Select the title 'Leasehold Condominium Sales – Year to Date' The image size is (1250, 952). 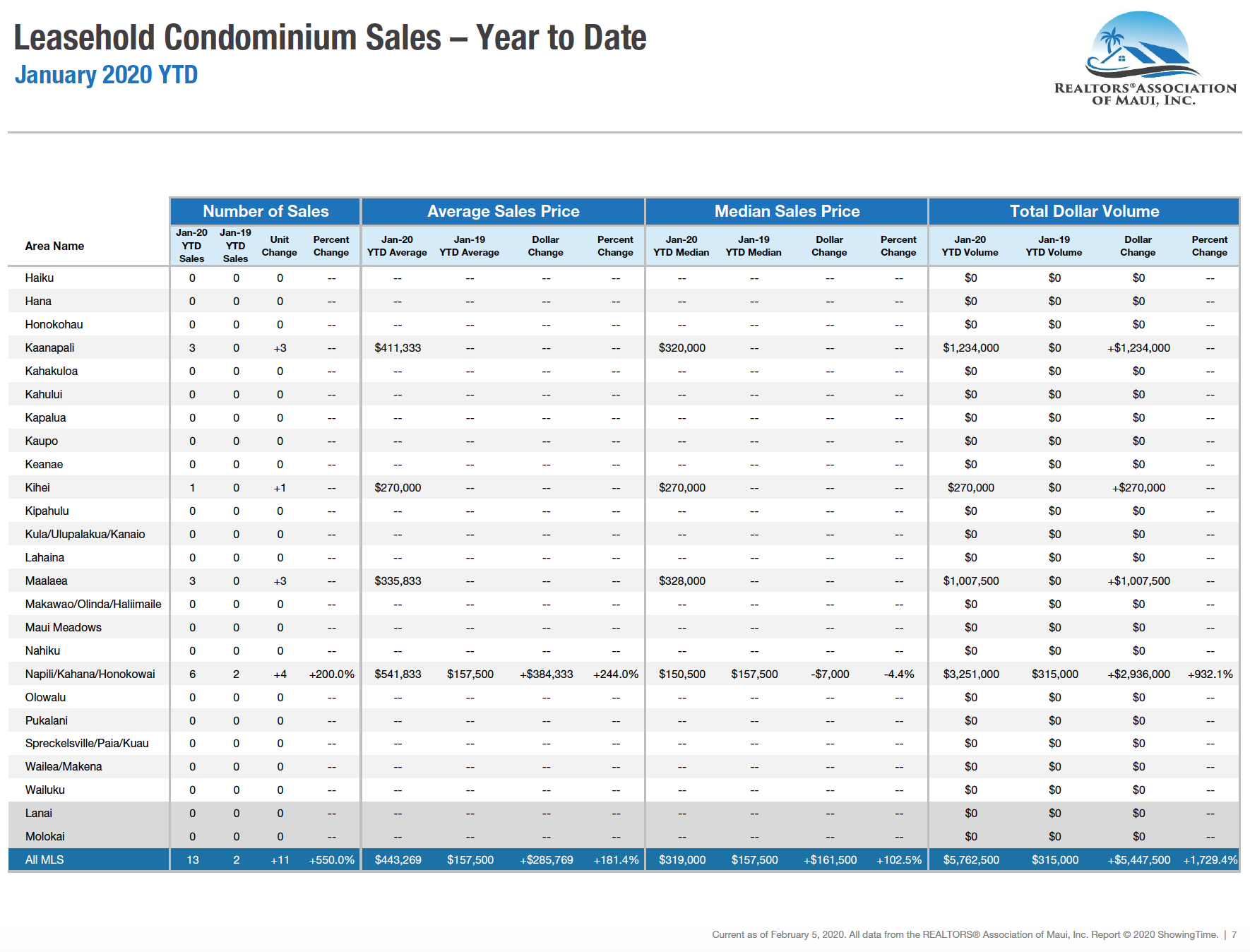330,37
